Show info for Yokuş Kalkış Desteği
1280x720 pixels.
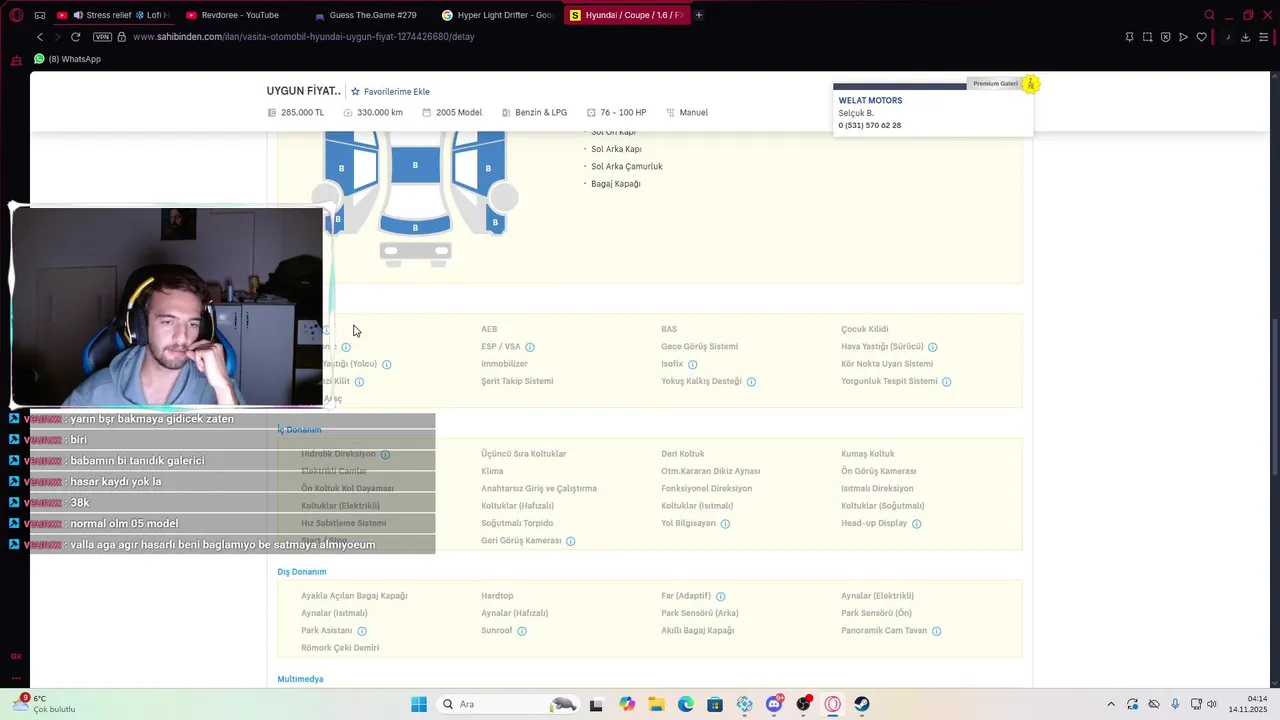(751, 382)
